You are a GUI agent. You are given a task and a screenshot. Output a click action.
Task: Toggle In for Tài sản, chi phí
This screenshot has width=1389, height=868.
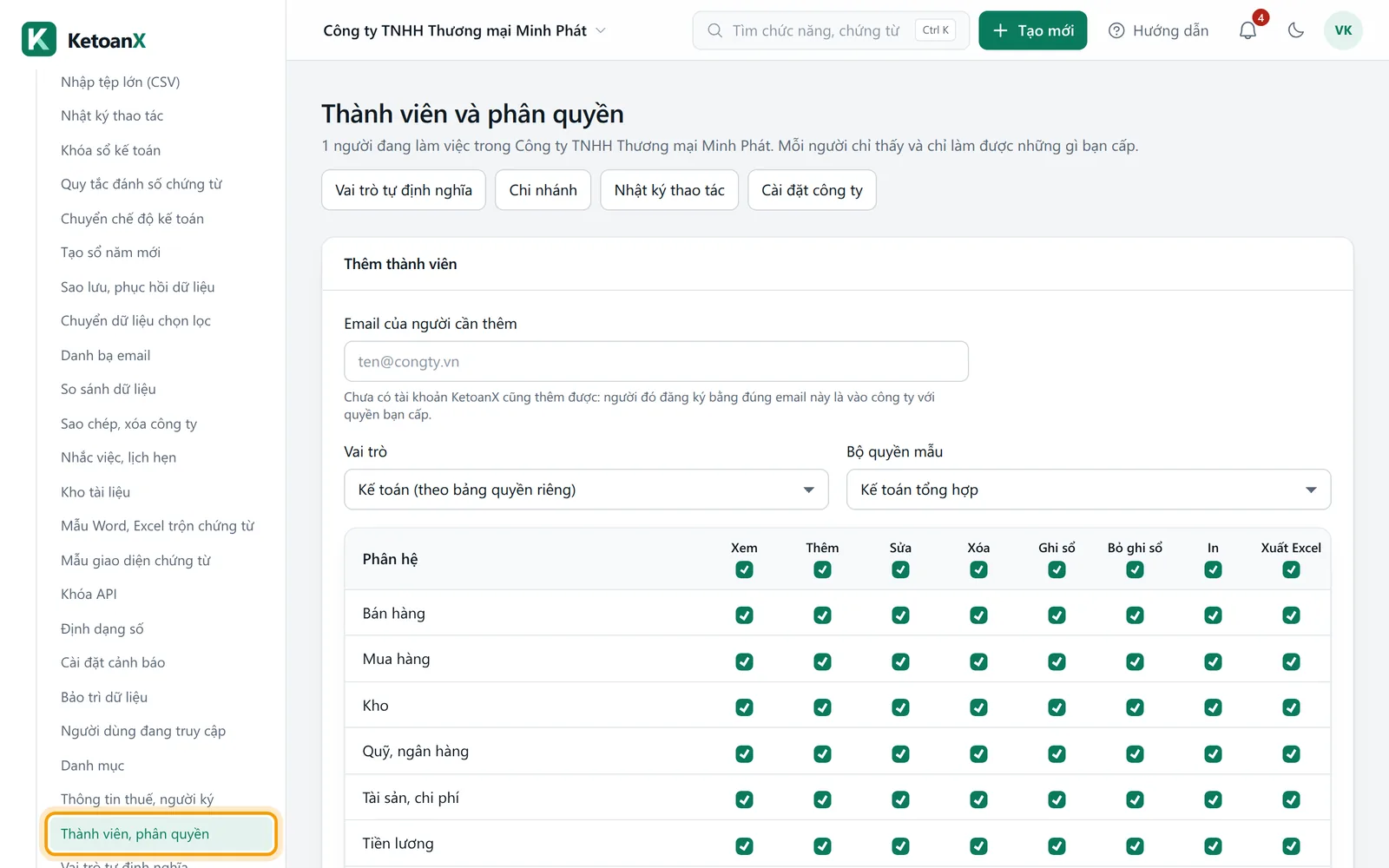tap(1213, 799)
